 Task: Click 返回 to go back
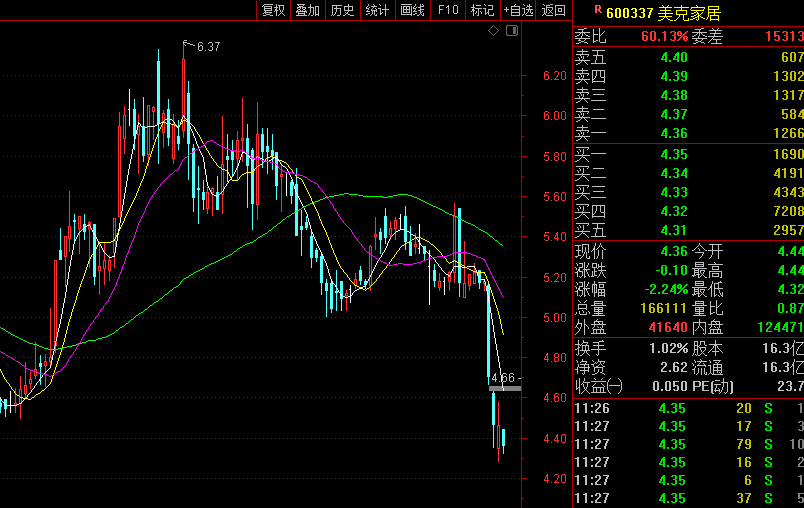click(x=553, y=10)
